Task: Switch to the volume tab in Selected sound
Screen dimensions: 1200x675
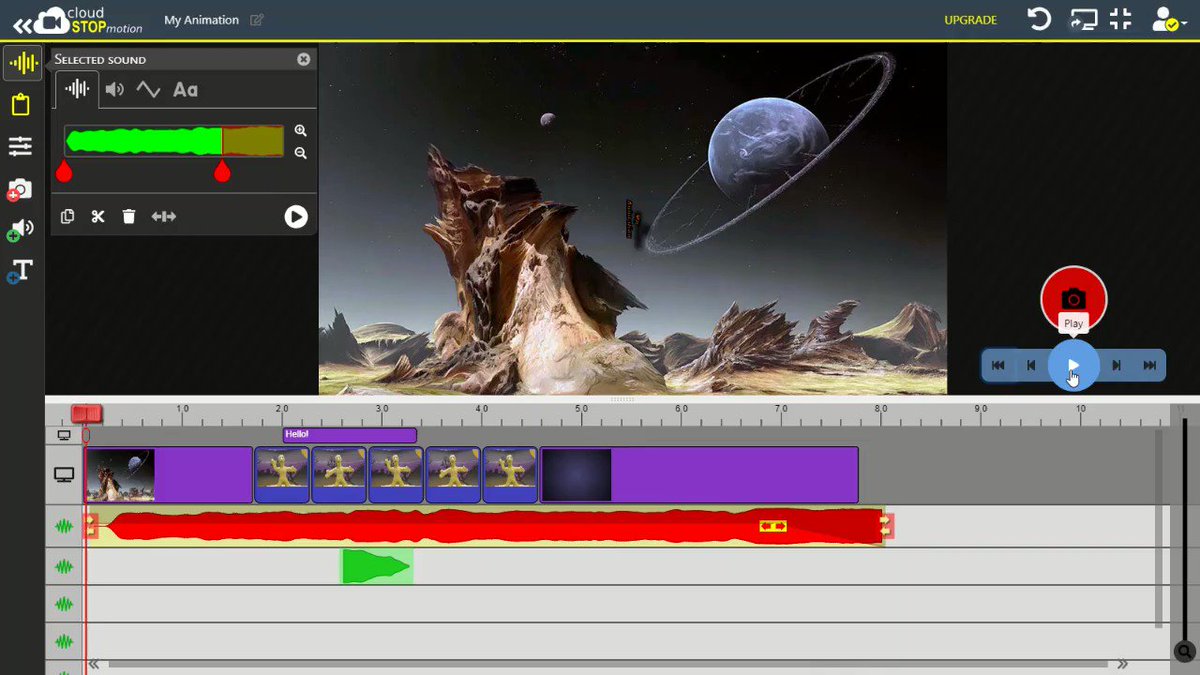Action: pyautogui.click(x=115, y=89)
